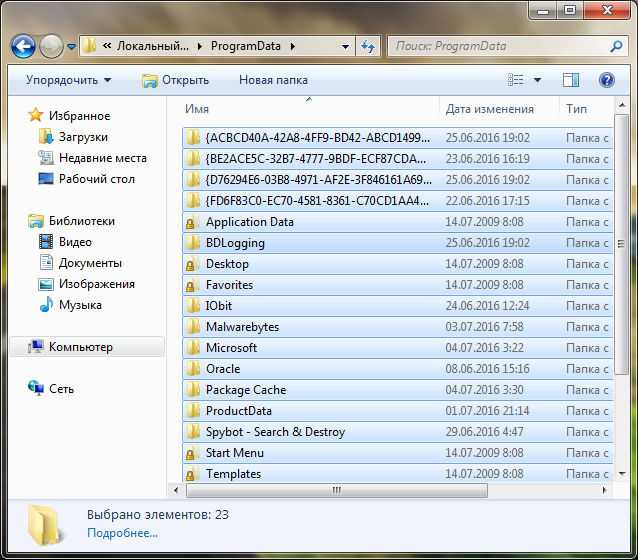Open the view options dropdown arrow

537,80
